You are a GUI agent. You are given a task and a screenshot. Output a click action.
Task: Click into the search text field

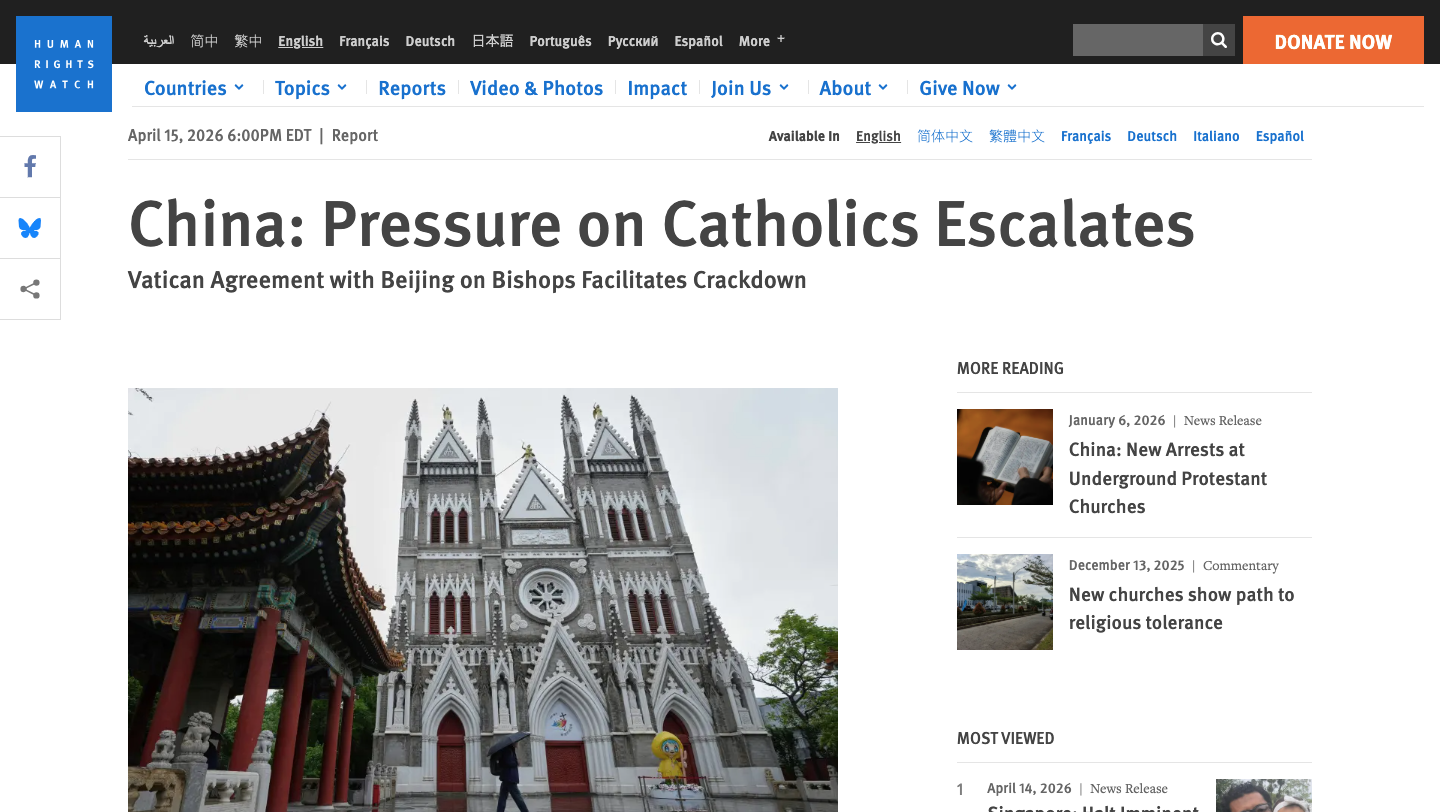[x=1137, y=40]
